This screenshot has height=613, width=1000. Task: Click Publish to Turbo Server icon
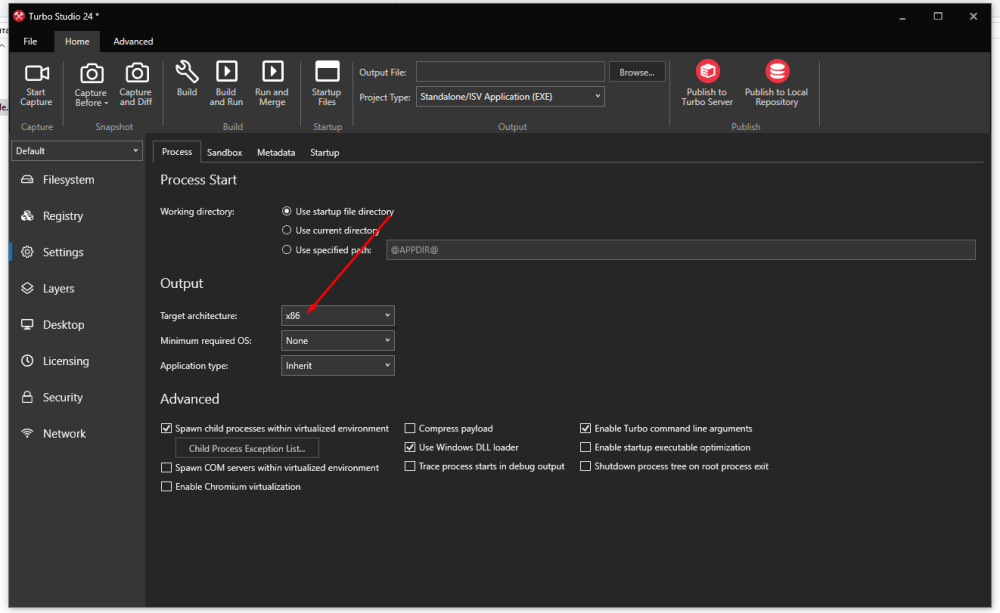[707, 71]
